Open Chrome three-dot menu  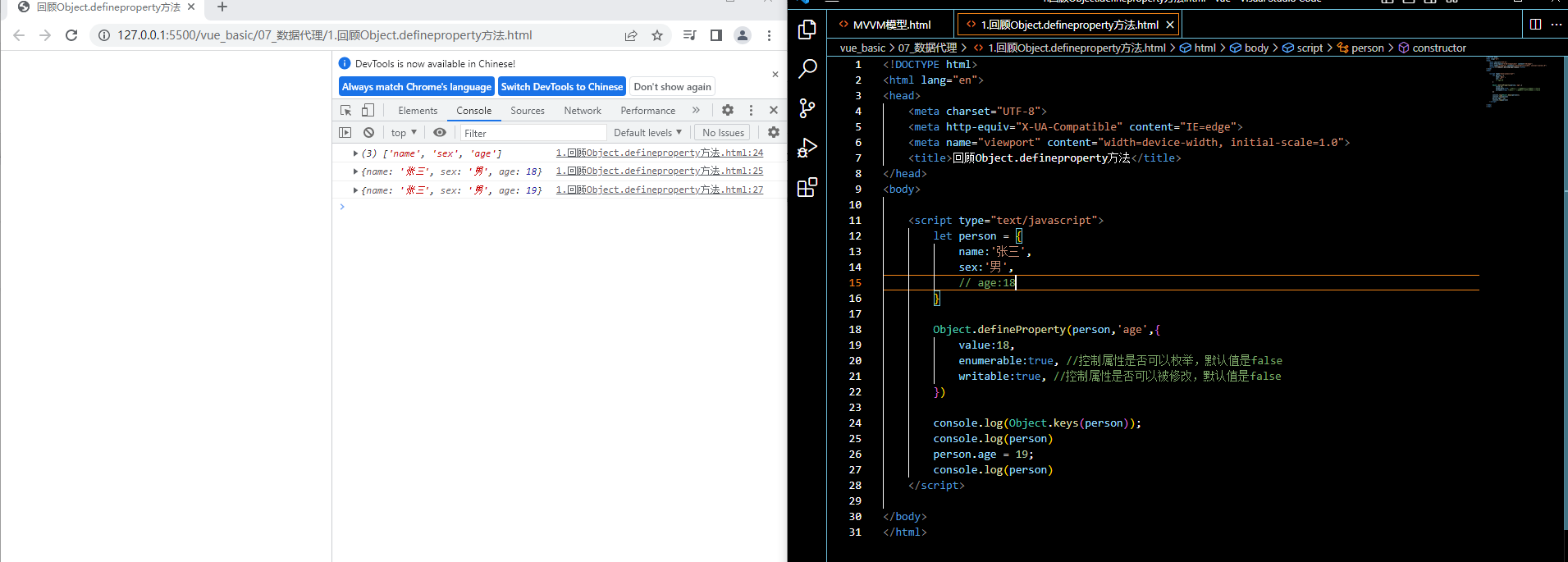click(769, 35)
